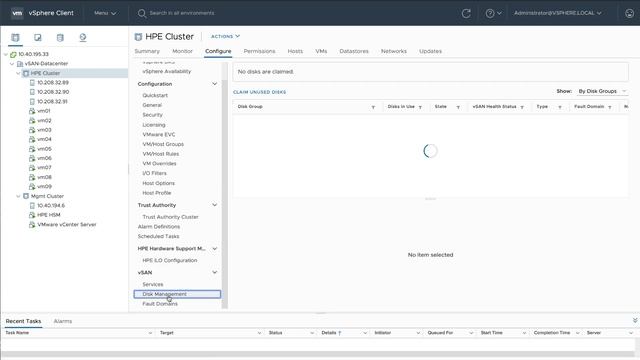The height and width of the screenshot is (360, 640).
Task: Open Licensing configuration page
Action: click(153, 124)
